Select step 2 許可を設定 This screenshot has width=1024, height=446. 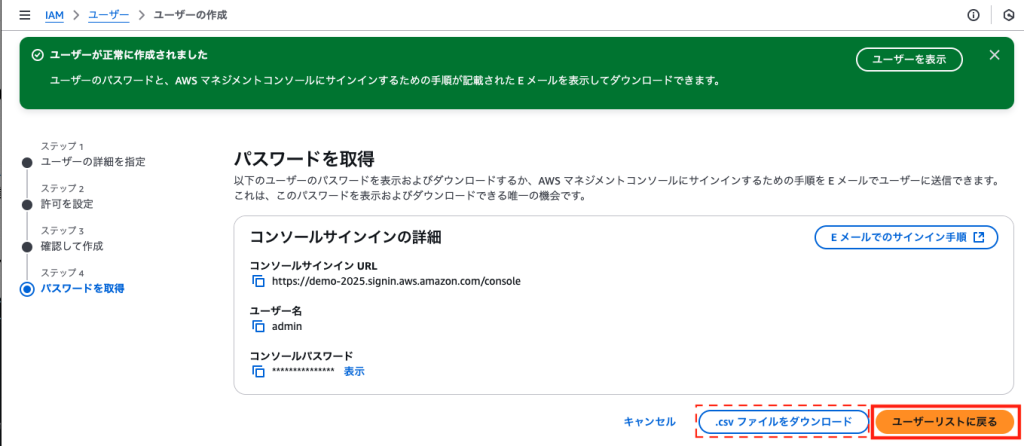[x=67, y=204]
